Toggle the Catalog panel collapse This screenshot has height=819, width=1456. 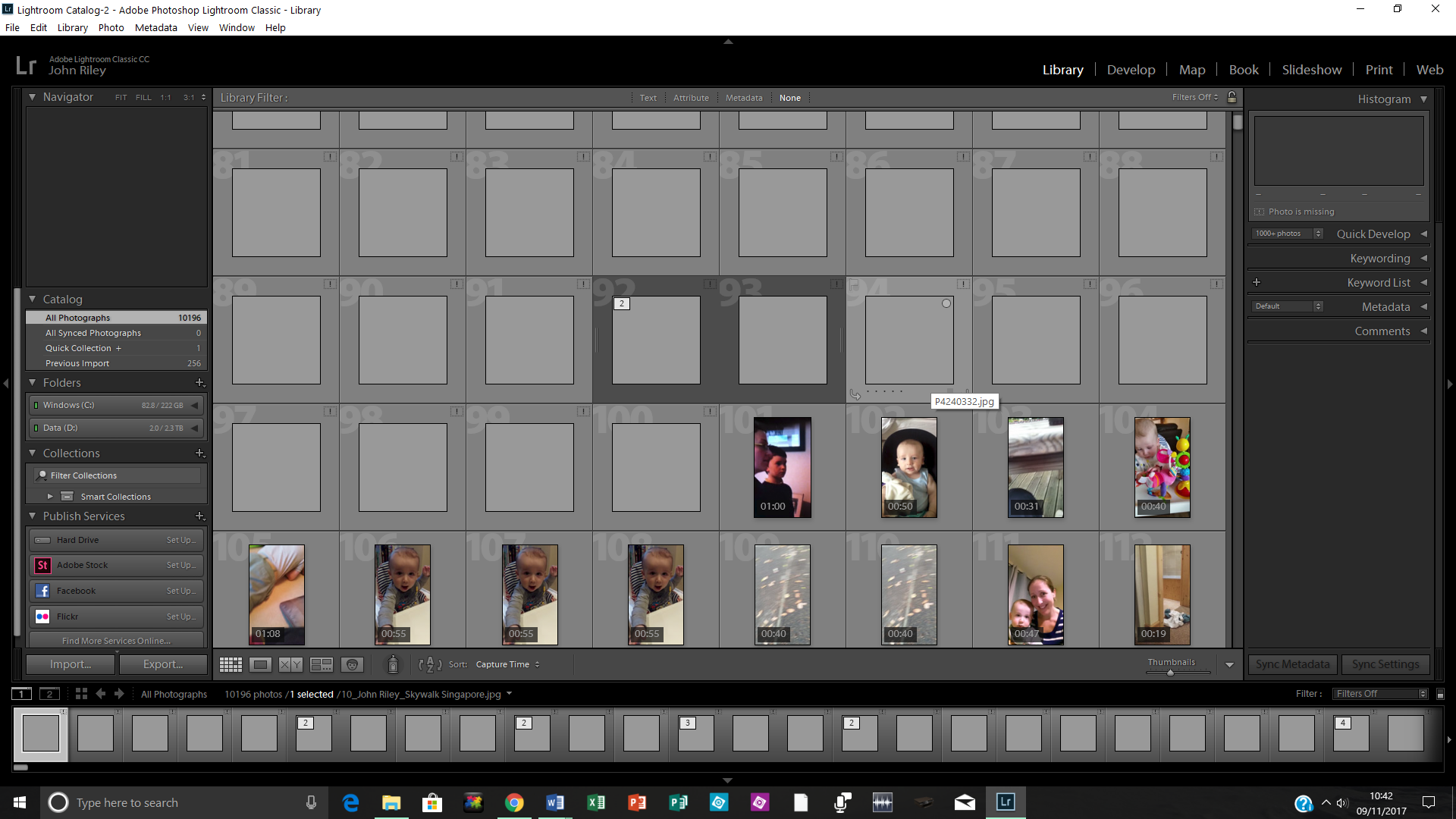tap(32, 298)
